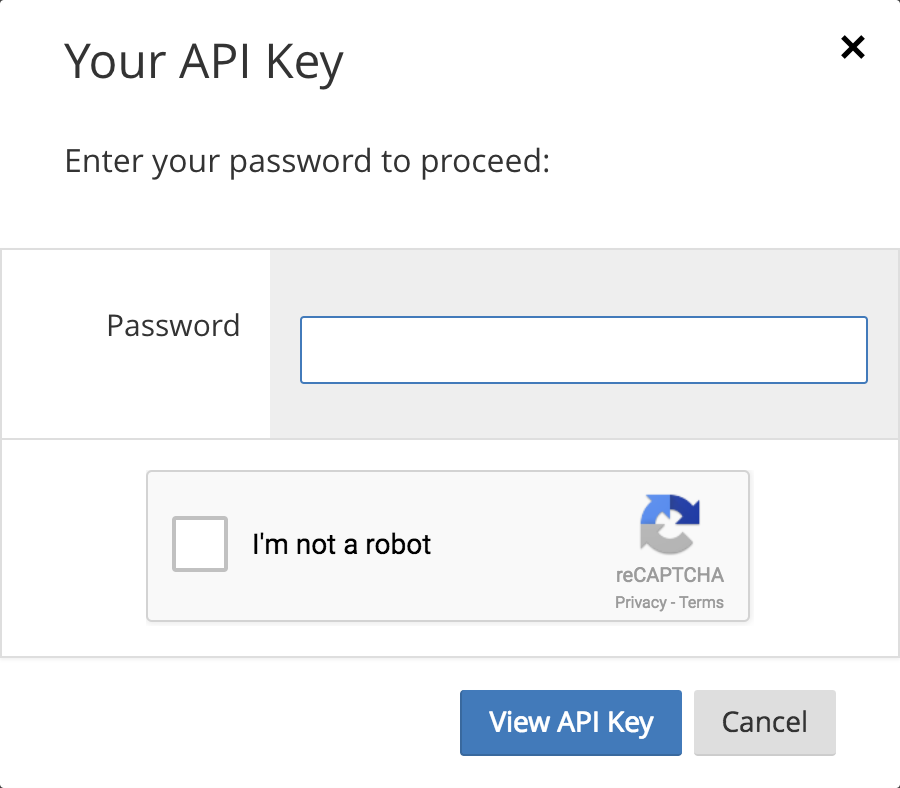The image size is (900, 788).
Task: Click inside the Password text field
Action: point(584,349)
